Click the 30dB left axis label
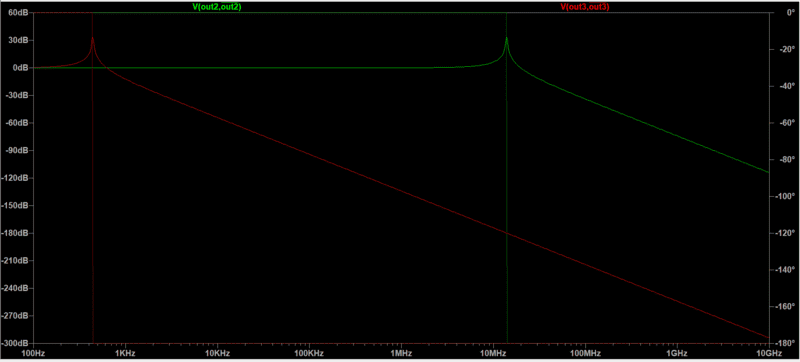This screenshot has width=800, height=362. click(18, 40)
